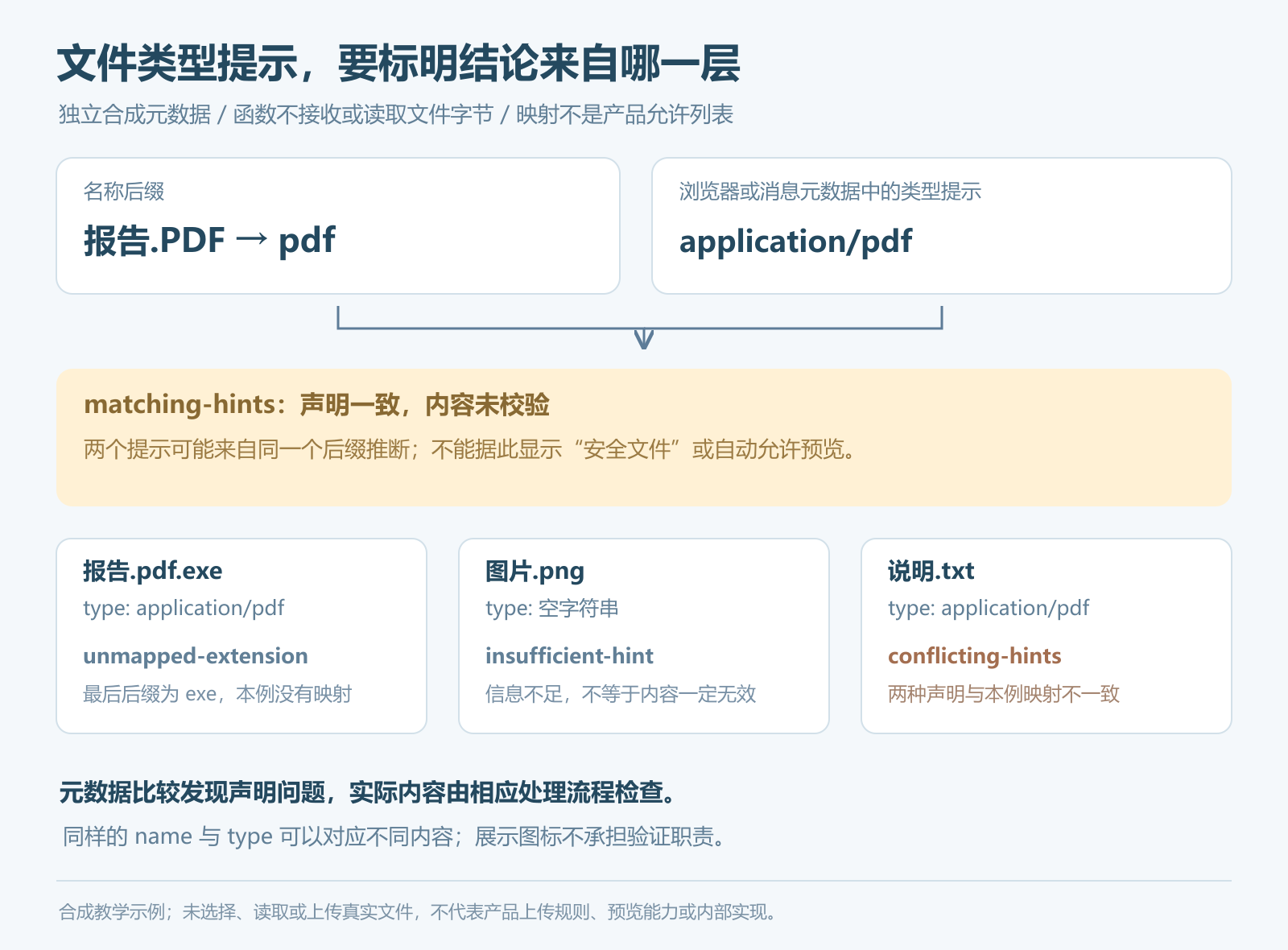Click the 说明.txt file name
The width and height of the screenshot is (1288, 950).
931,572
